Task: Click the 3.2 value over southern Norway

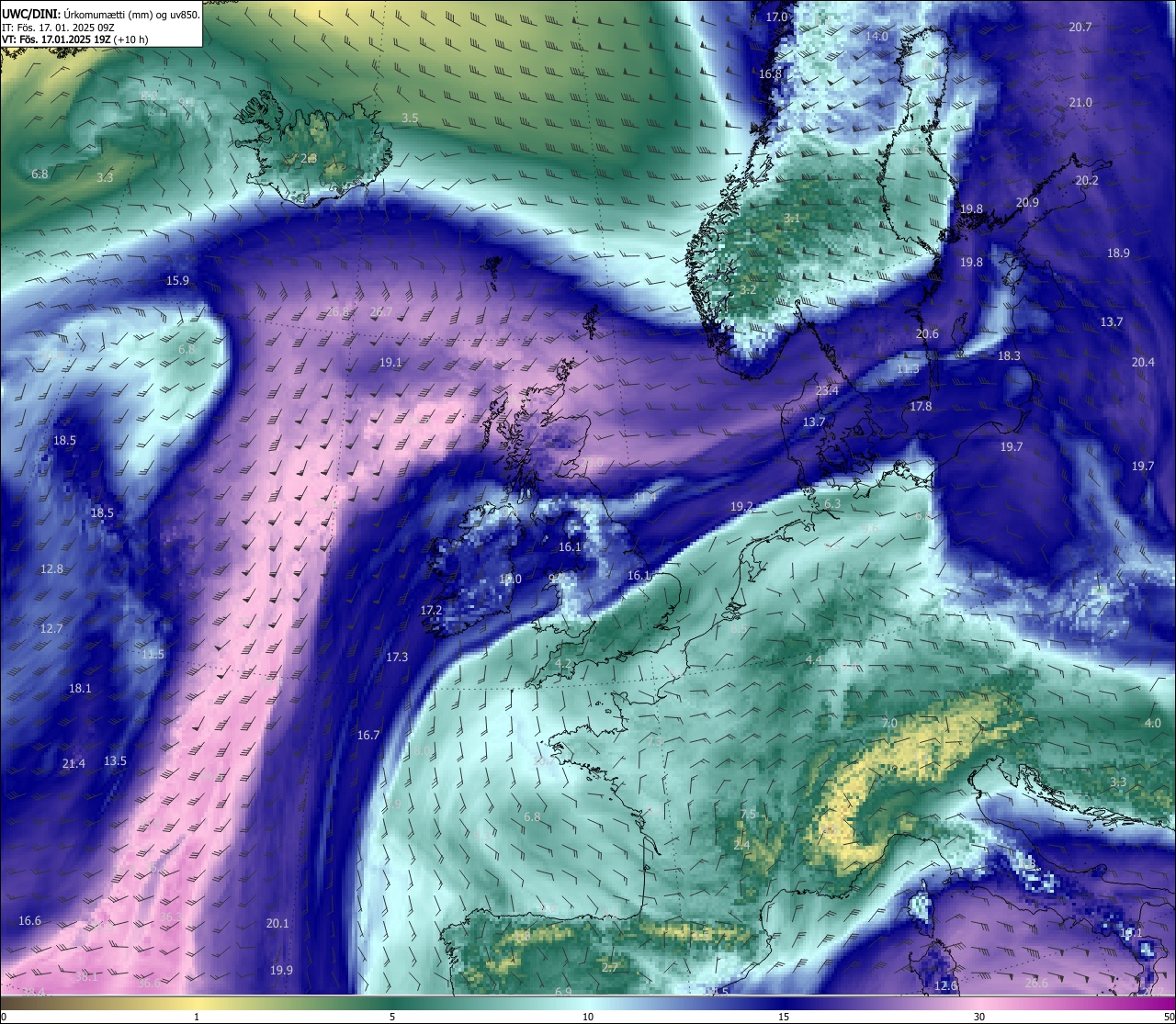Action: pyautogui.click(x=748, y=289)
